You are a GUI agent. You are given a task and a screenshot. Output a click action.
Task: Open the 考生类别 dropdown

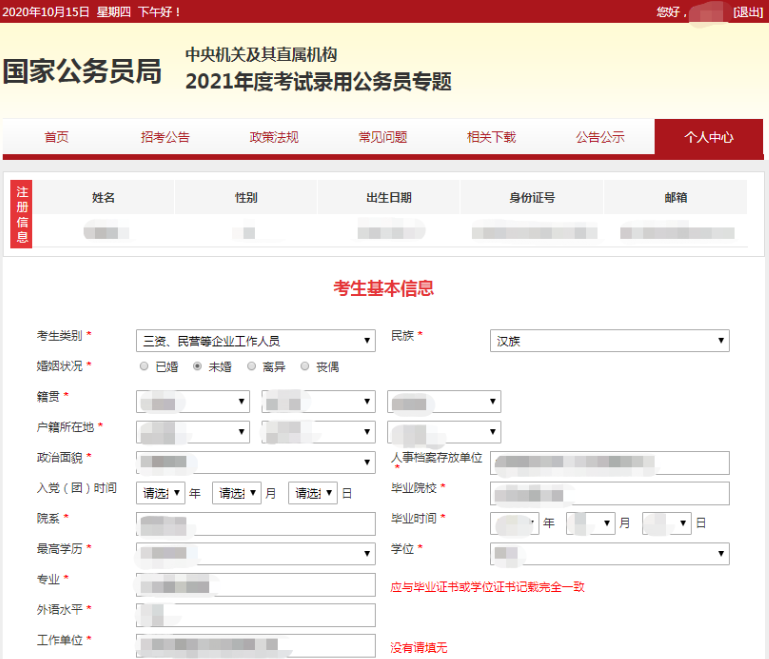click(x=256, y=341)
